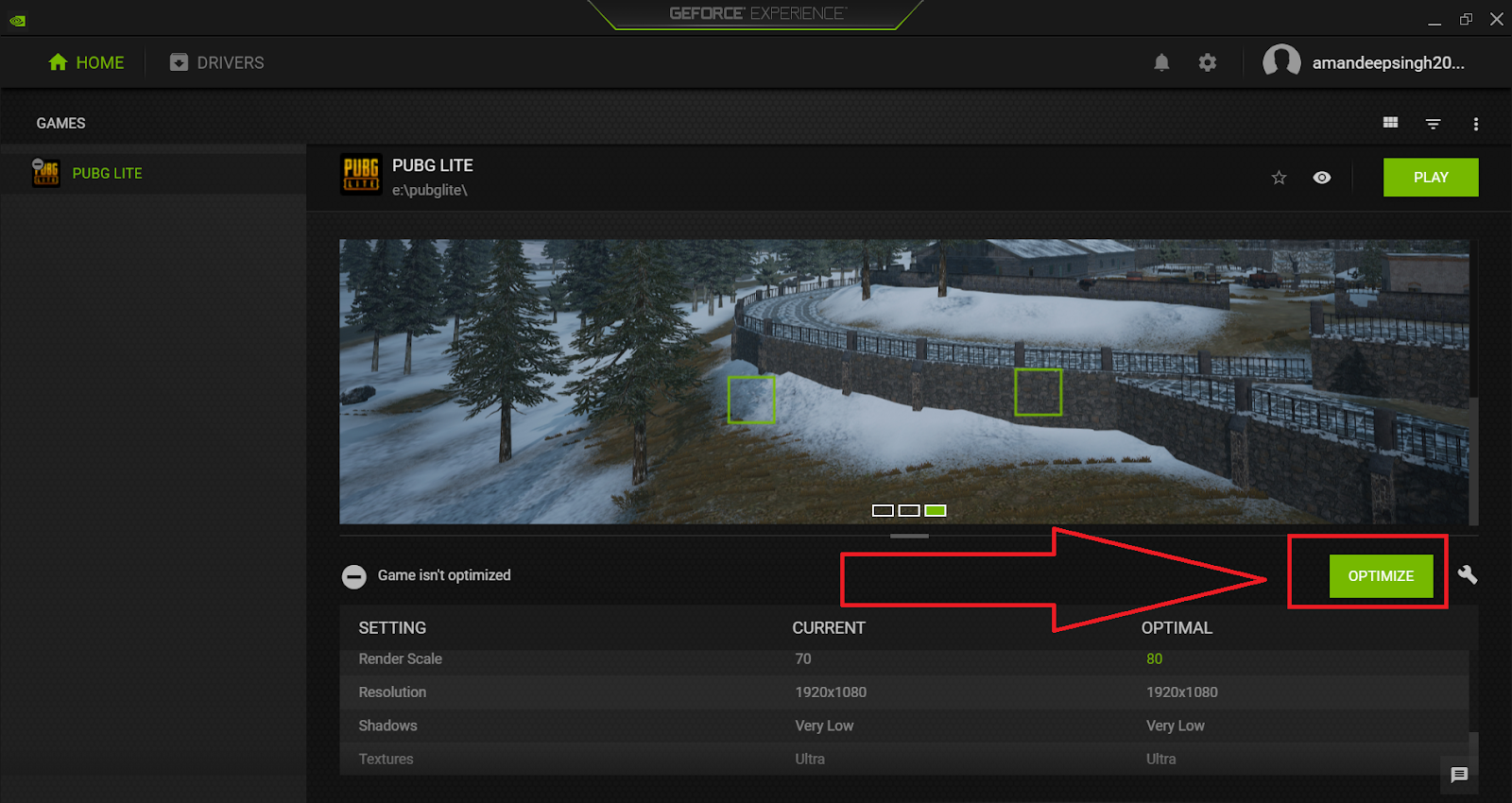1512x803 pixels.
Task: Select third screenshot carousel indicator
Action: (936, 510)
